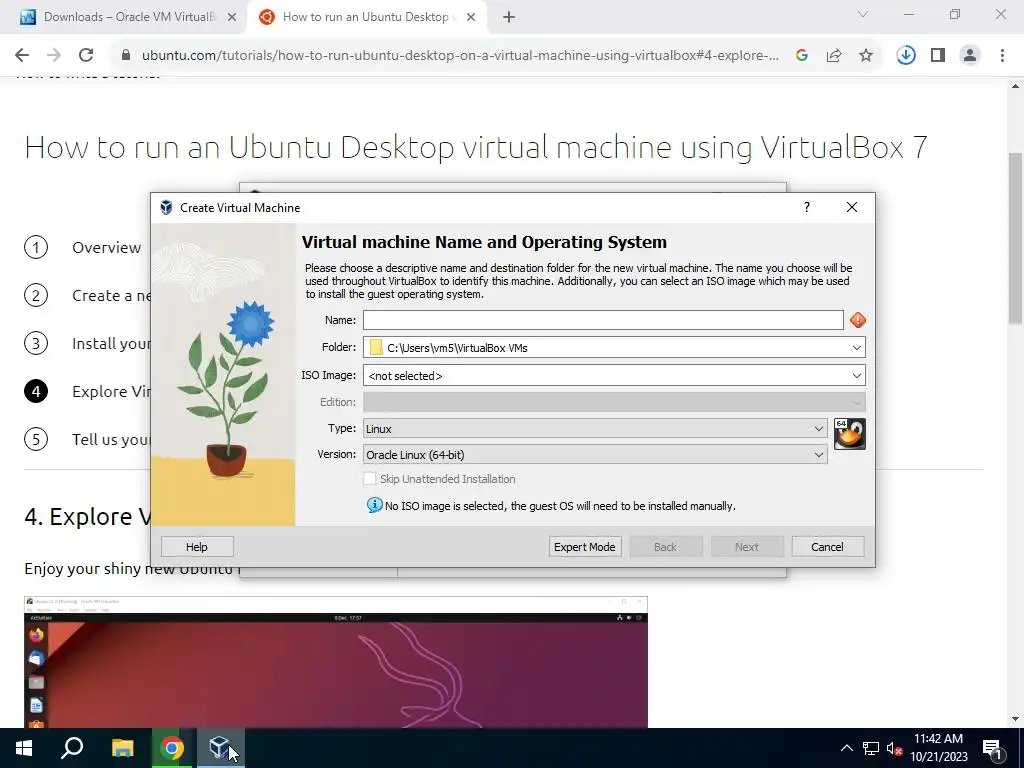Click VirtualBox icon on taskbar
1024x768 pixels.
coord(220,748)
